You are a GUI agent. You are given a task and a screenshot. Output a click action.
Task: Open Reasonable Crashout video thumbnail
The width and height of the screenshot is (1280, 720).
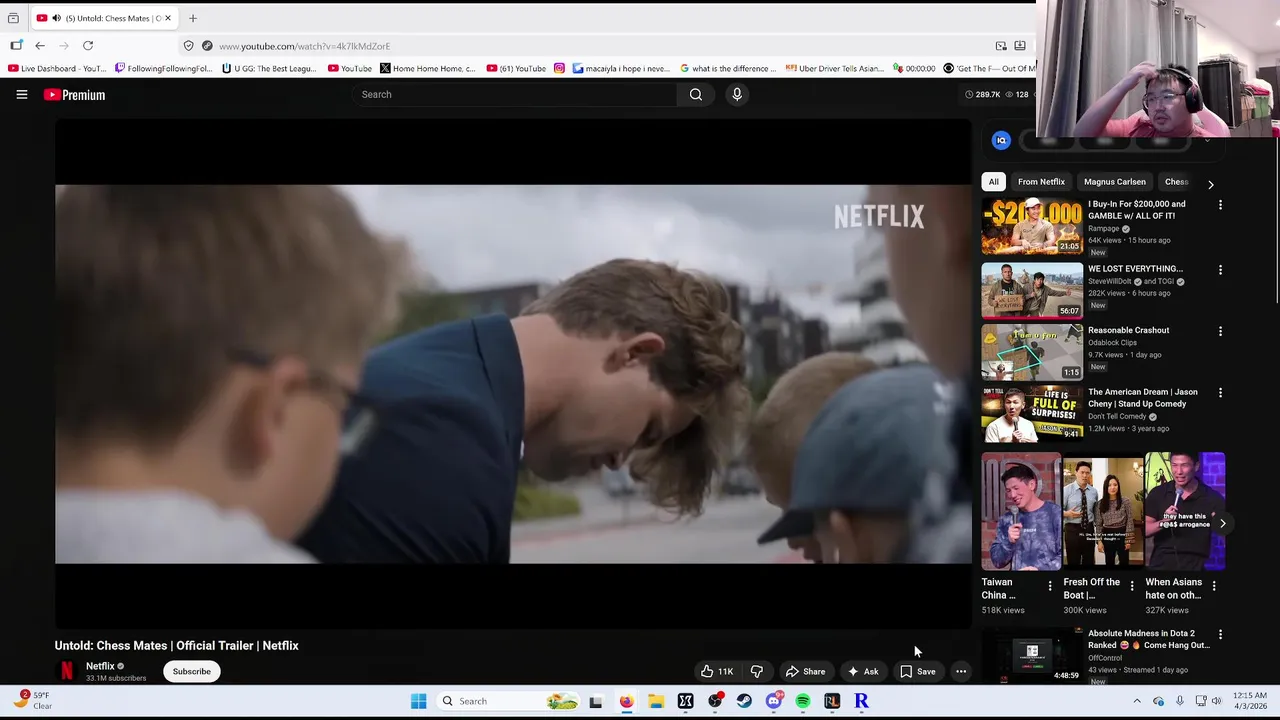point(1032,352)
